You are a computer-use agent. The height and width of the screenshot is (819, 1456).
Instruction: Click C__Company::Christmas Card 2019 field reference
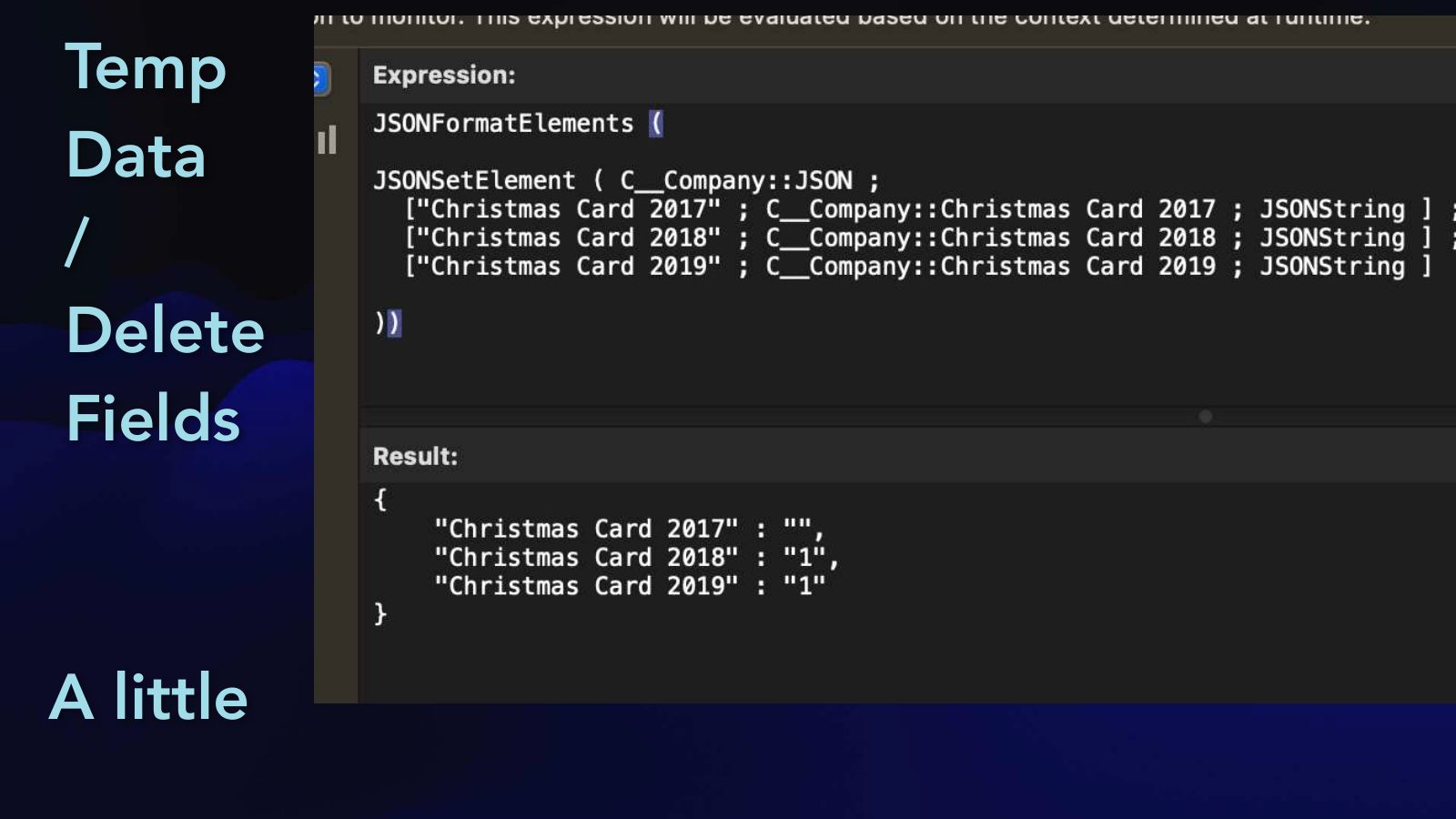991,267
